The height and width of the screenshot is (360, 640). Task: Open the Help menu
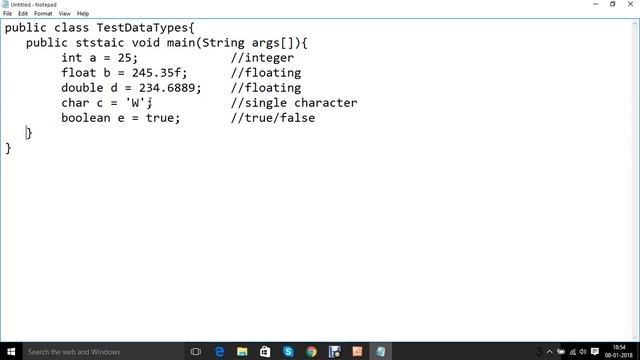[83, 13]
